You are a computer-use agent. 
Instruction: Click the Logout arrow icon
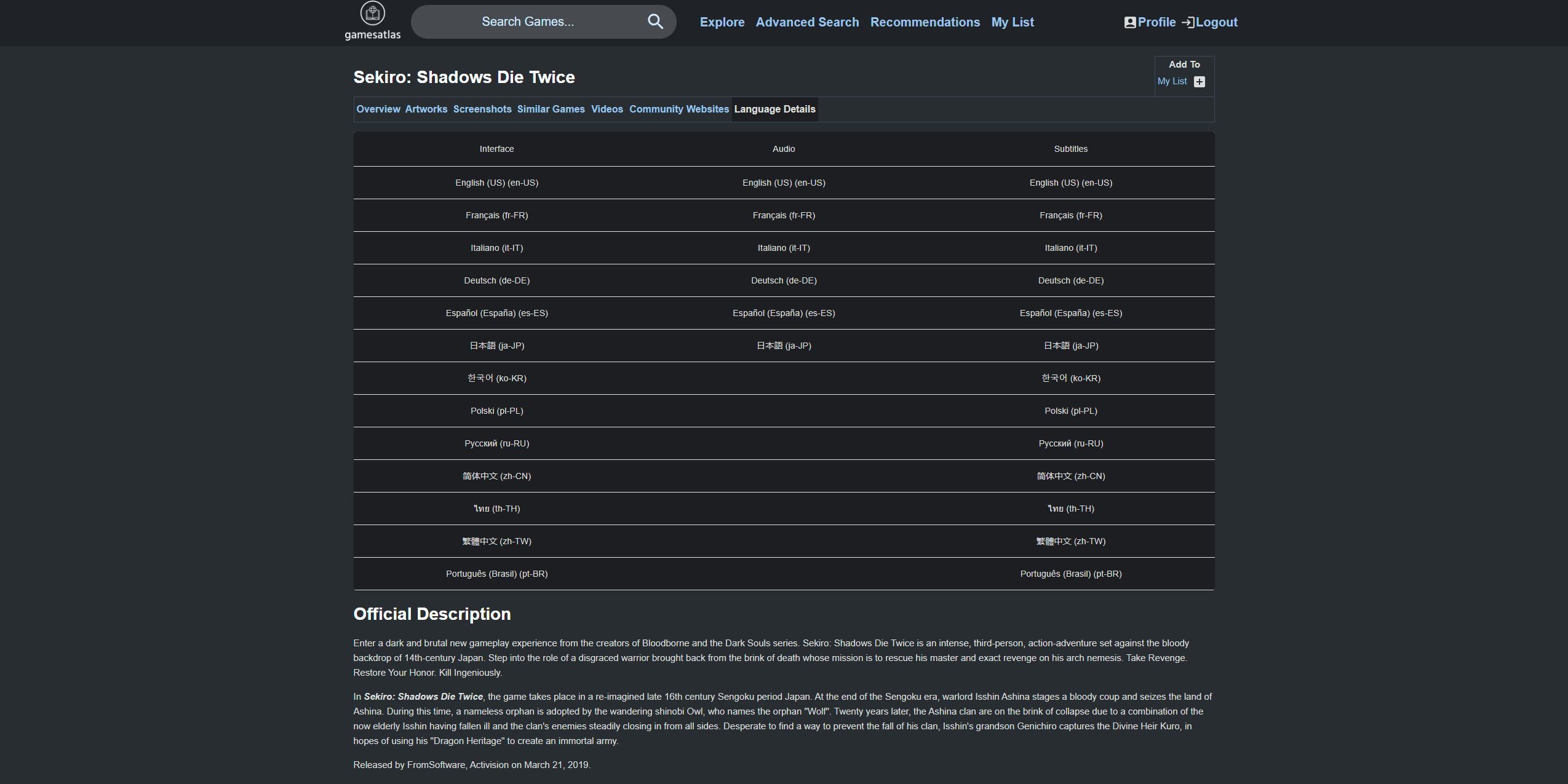1188,22
